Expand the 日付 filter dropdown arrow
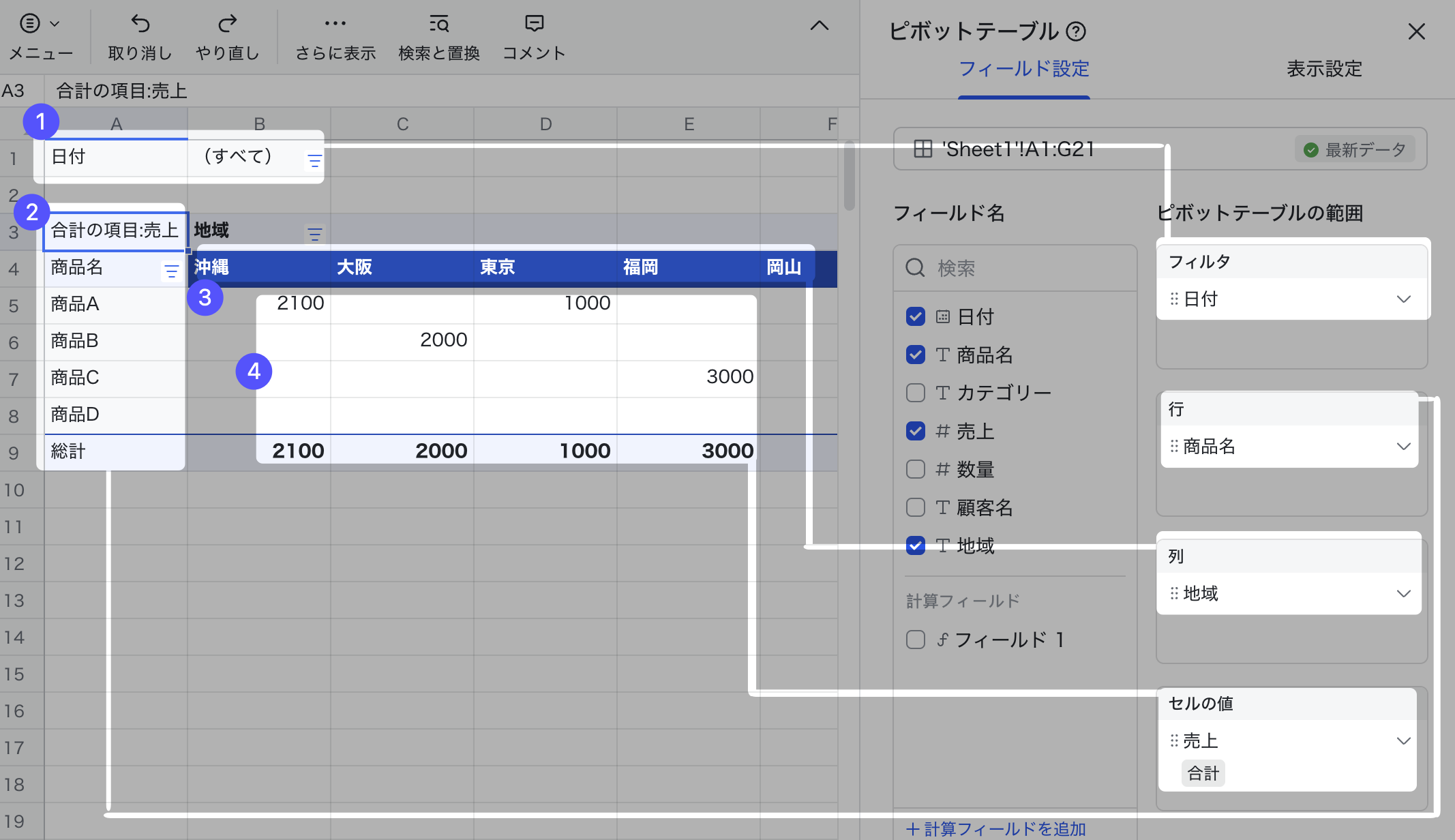The image size is (1455, 840). [x=1403, y=299]
